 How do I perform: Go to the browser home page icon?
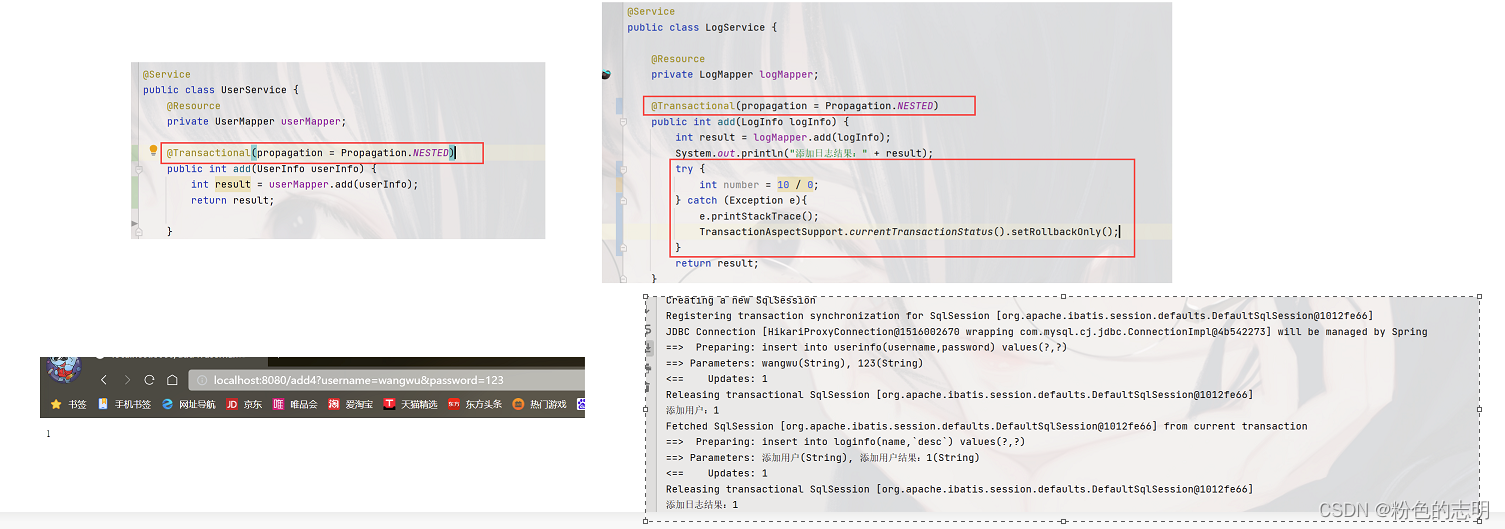(172, 380)
